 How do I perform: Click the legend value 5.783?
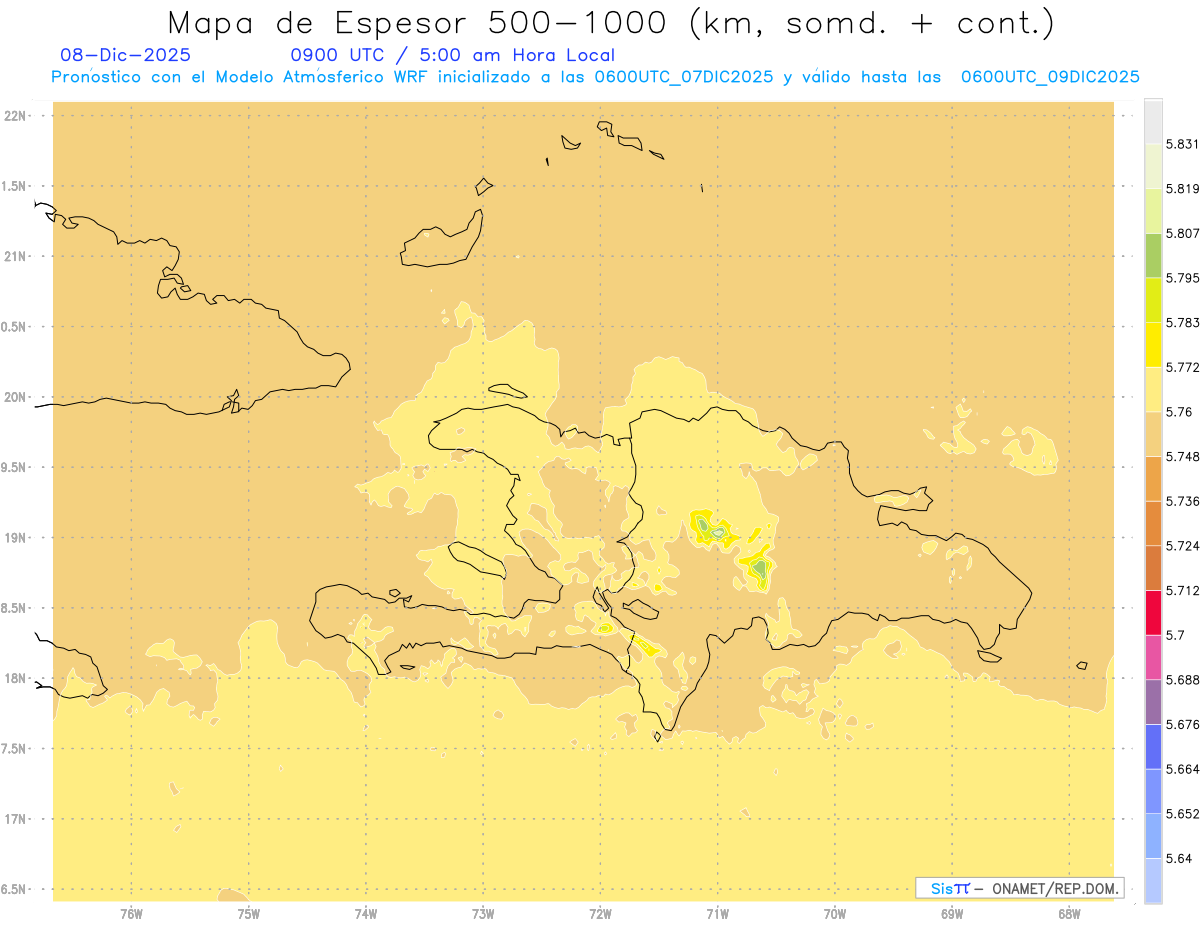tap(1183, 322)
